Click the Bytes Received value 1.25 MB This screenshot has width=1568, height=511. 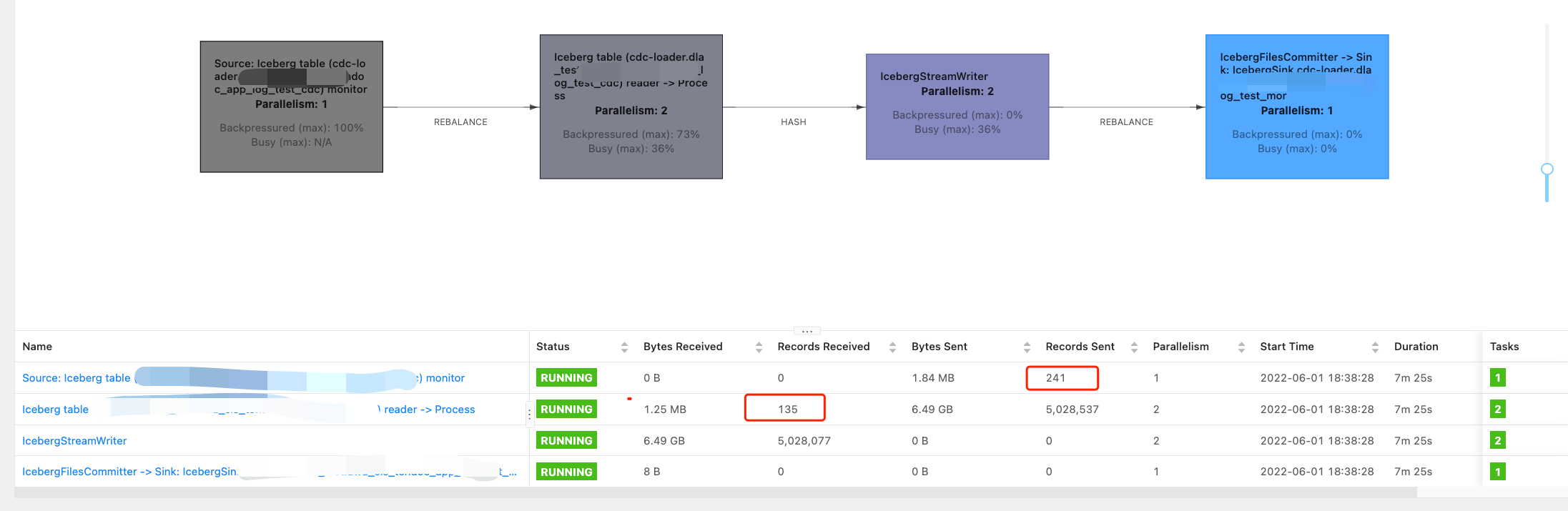pyautogui.click(x=665, y=409)
